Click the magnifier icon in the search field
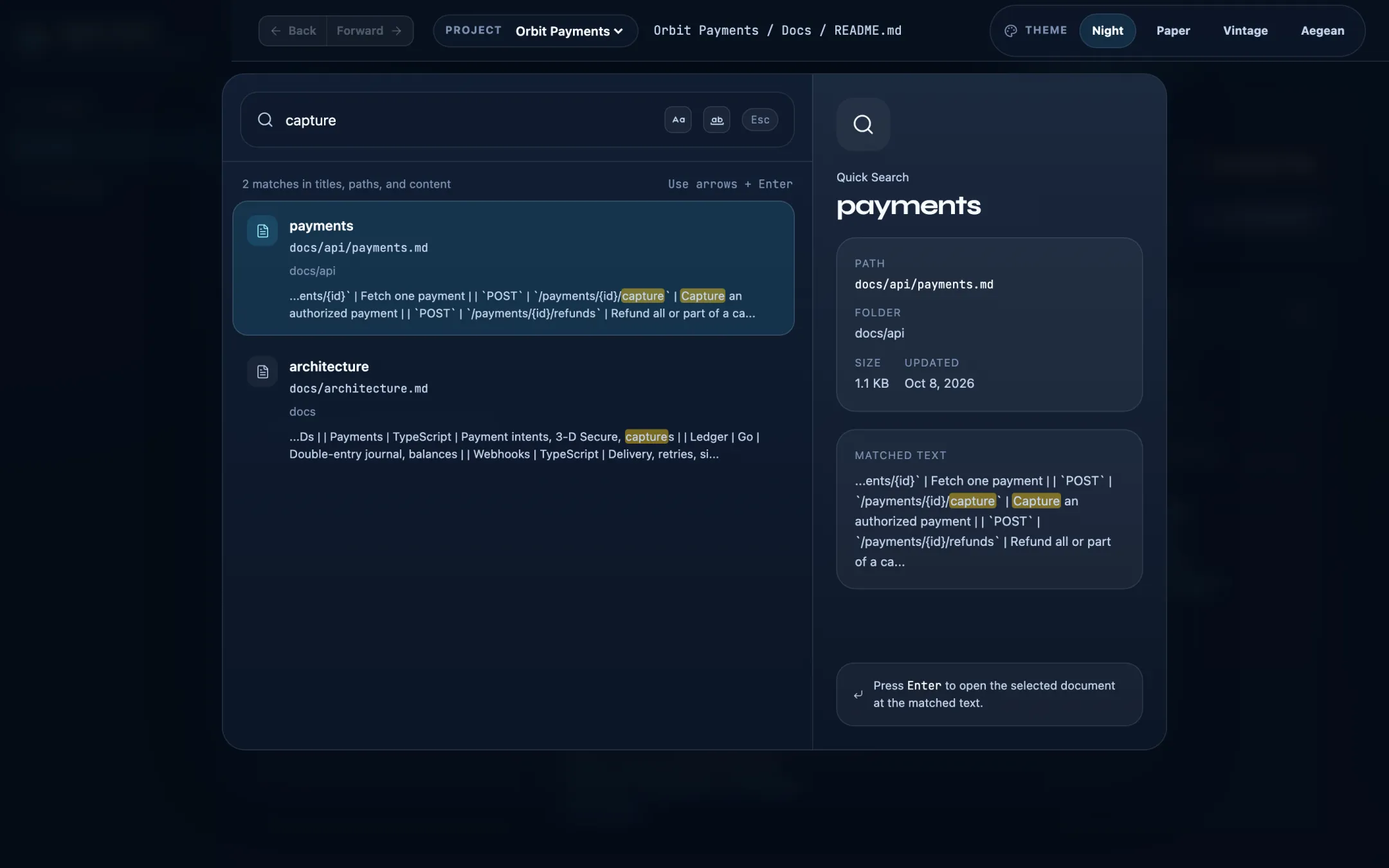This screenshot has height=868, width=1389. (265, 120)
